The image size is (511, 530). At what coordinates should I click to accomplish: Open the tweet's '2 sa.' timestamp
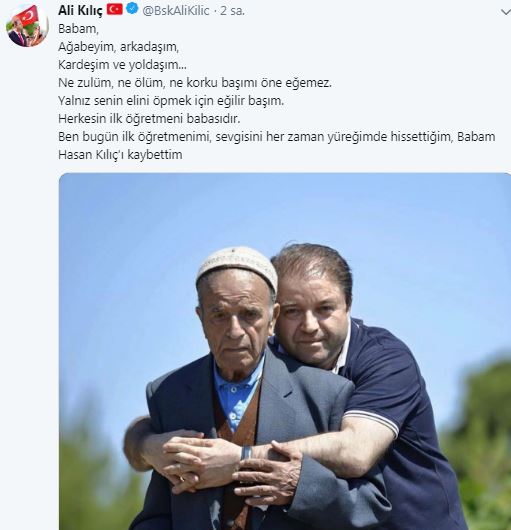tap(232, 11)
